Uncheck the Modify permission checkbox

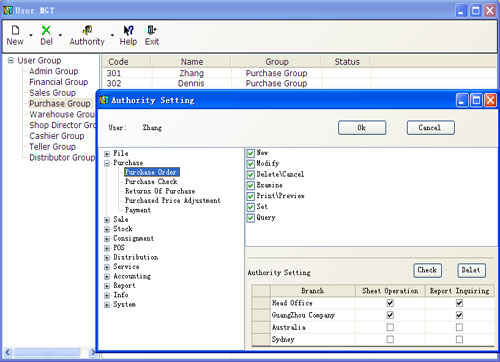tap(251, 164)
